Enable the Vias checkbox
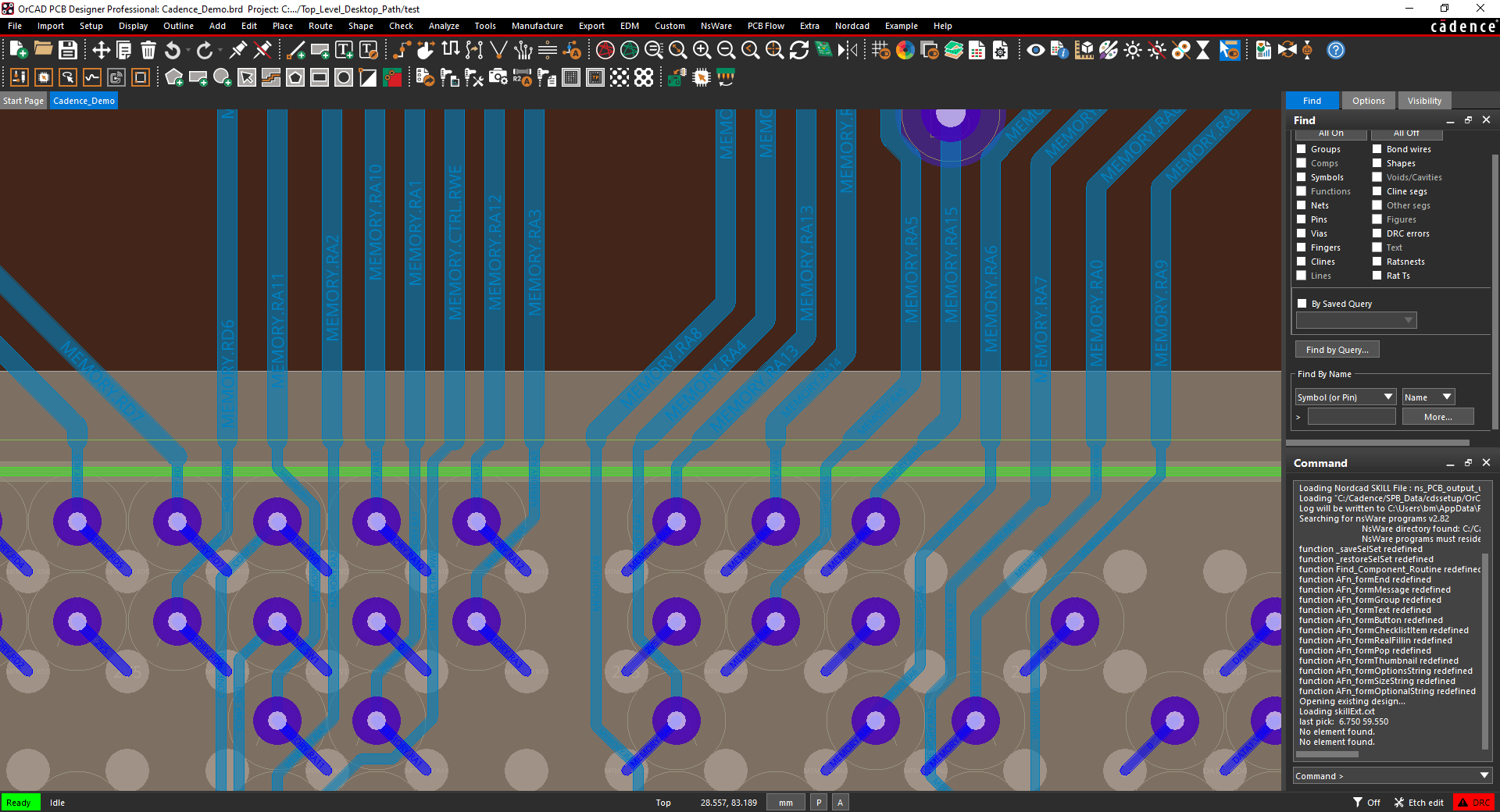Viewport: 1500px width, 812px height. click(x=1302, y=233)
